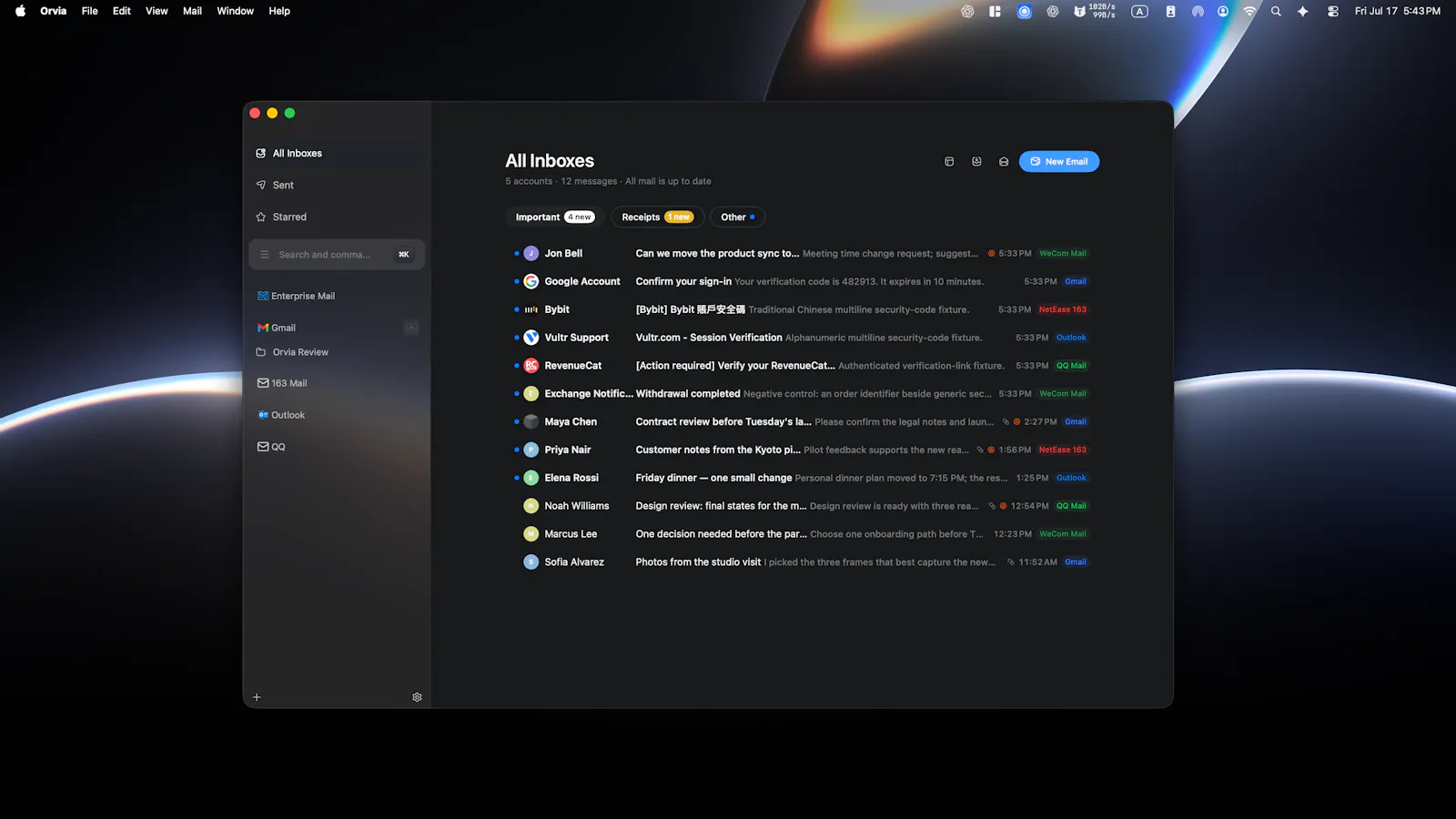Open 'Confirm your sign-in' email
The height and width of the screenshot is (819, 1456).
[x=683, y=282]
